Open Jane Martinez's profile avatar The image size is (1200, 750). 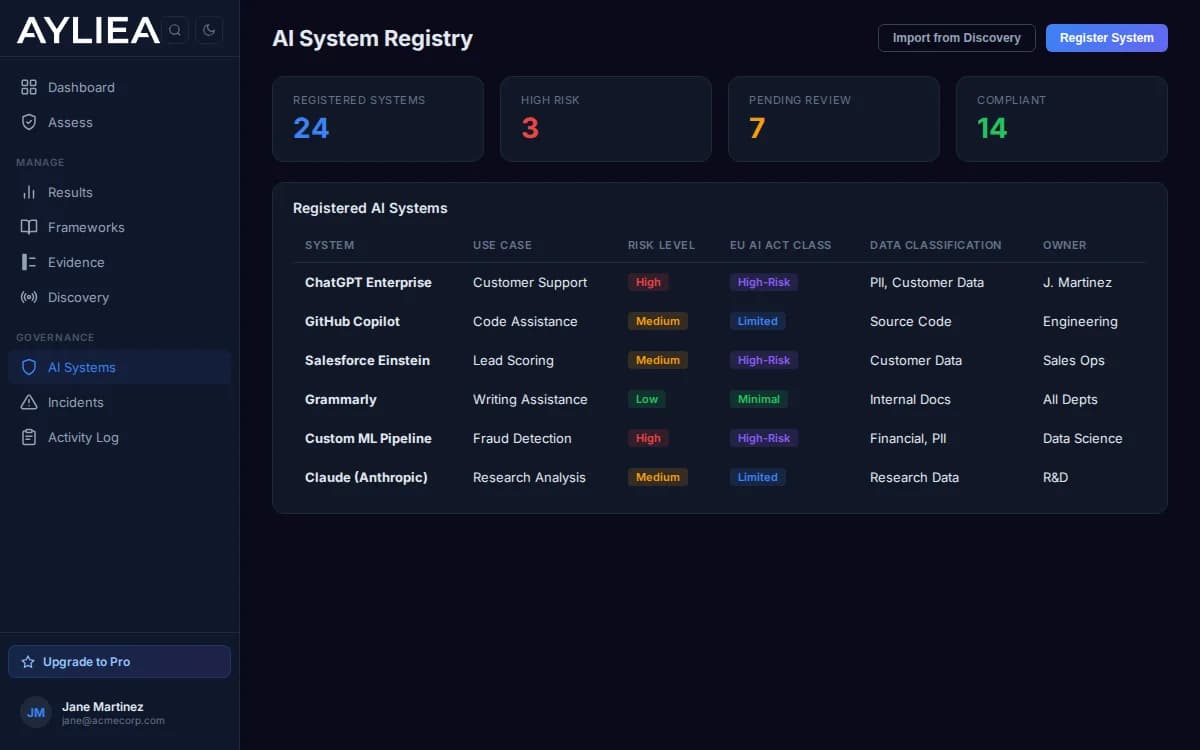(x=35, y=712)
